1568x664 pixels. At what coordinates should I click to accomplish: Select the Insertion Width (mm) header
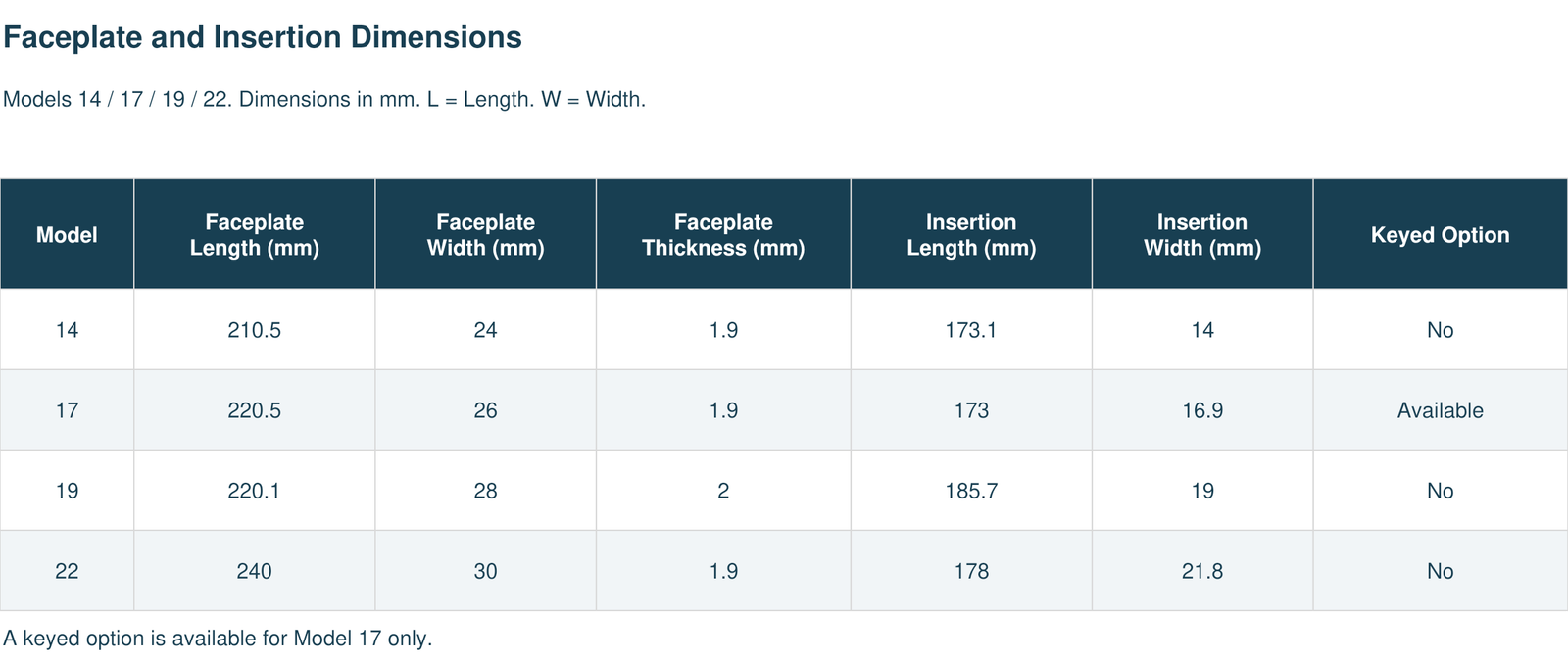[x=1202, y=235]
